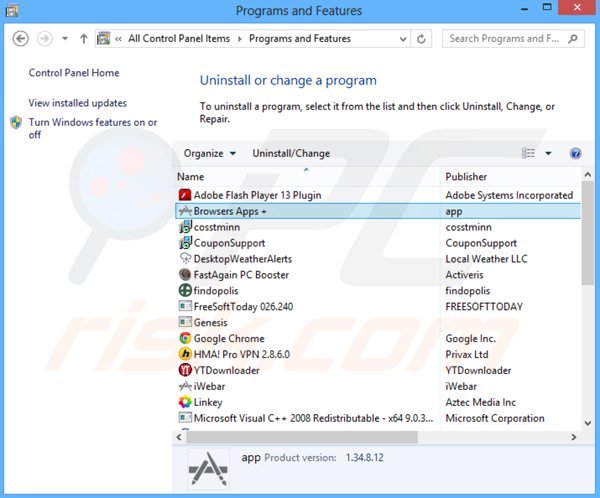Open Help with the question mark icon
This screenshot has height=498, width=600.
(x=575, y=153)
